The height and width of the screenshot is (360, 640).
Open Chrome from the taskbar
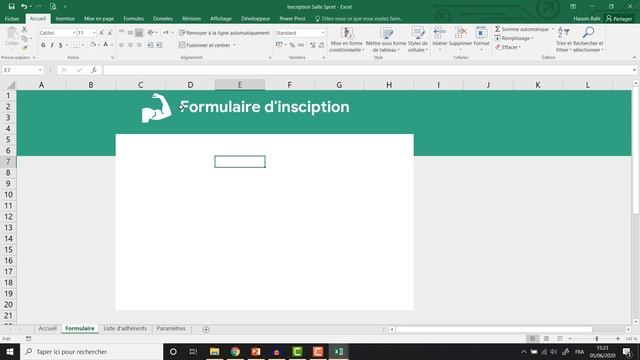pos(235,351)
